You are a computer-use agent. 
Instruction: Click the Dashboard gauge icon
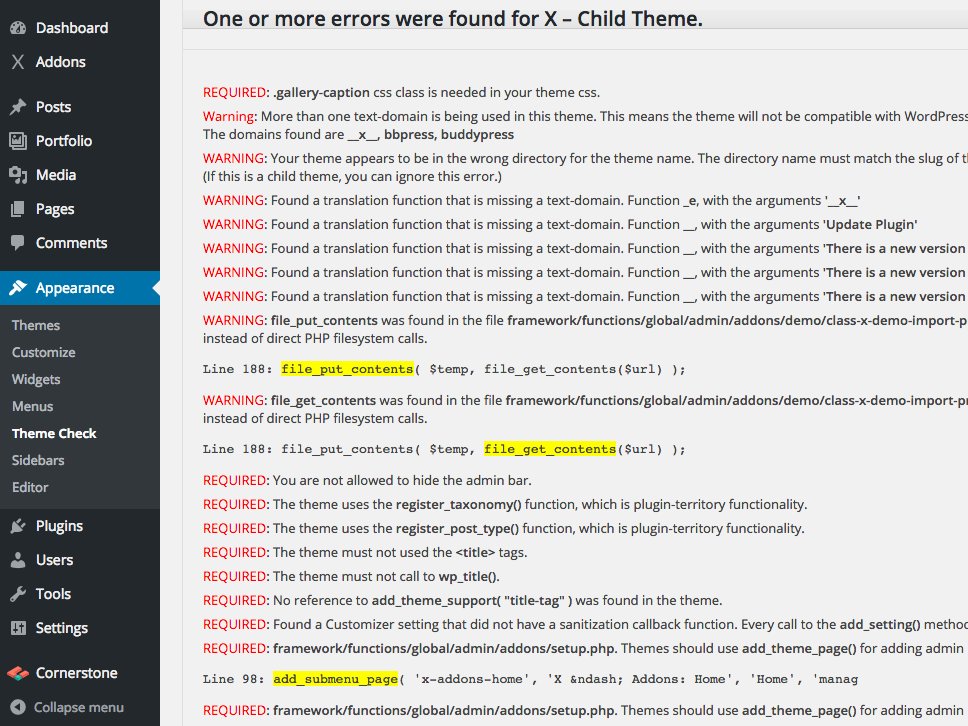click(x=18, y=28)
